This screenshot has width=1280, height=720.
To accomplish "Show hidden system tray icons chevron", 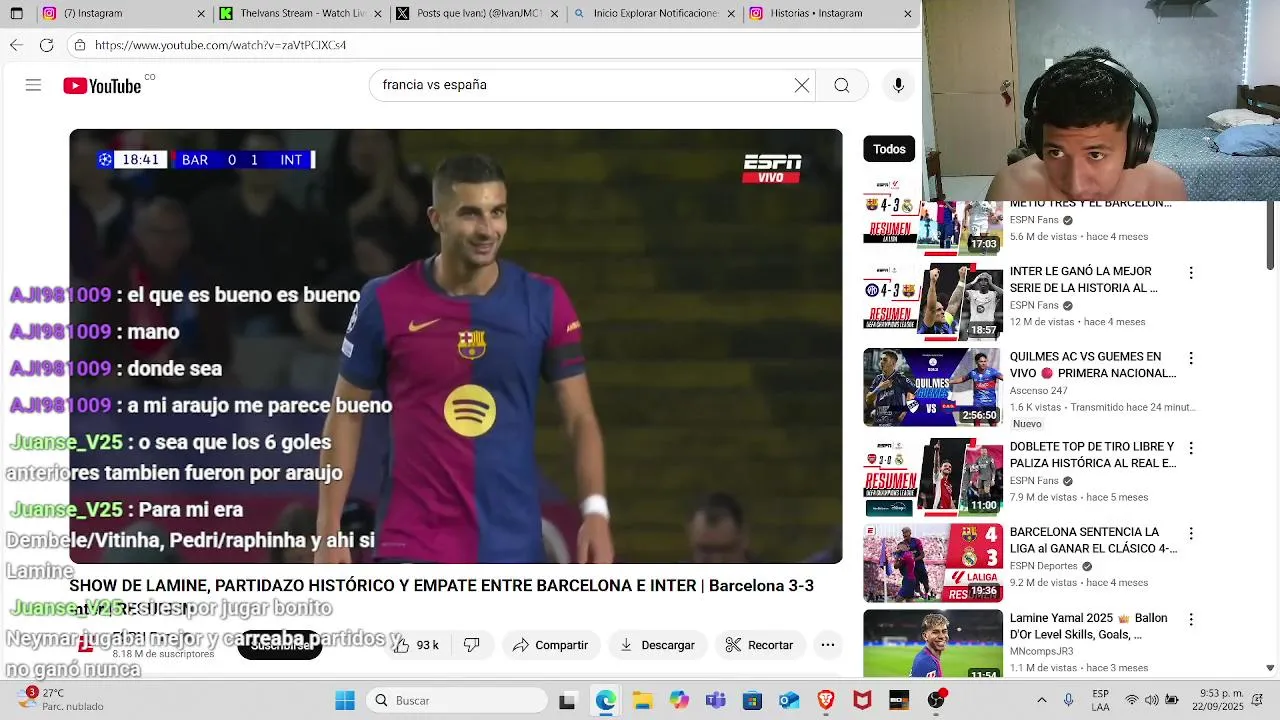I will pyautogui.click(x=1041, y=700).
